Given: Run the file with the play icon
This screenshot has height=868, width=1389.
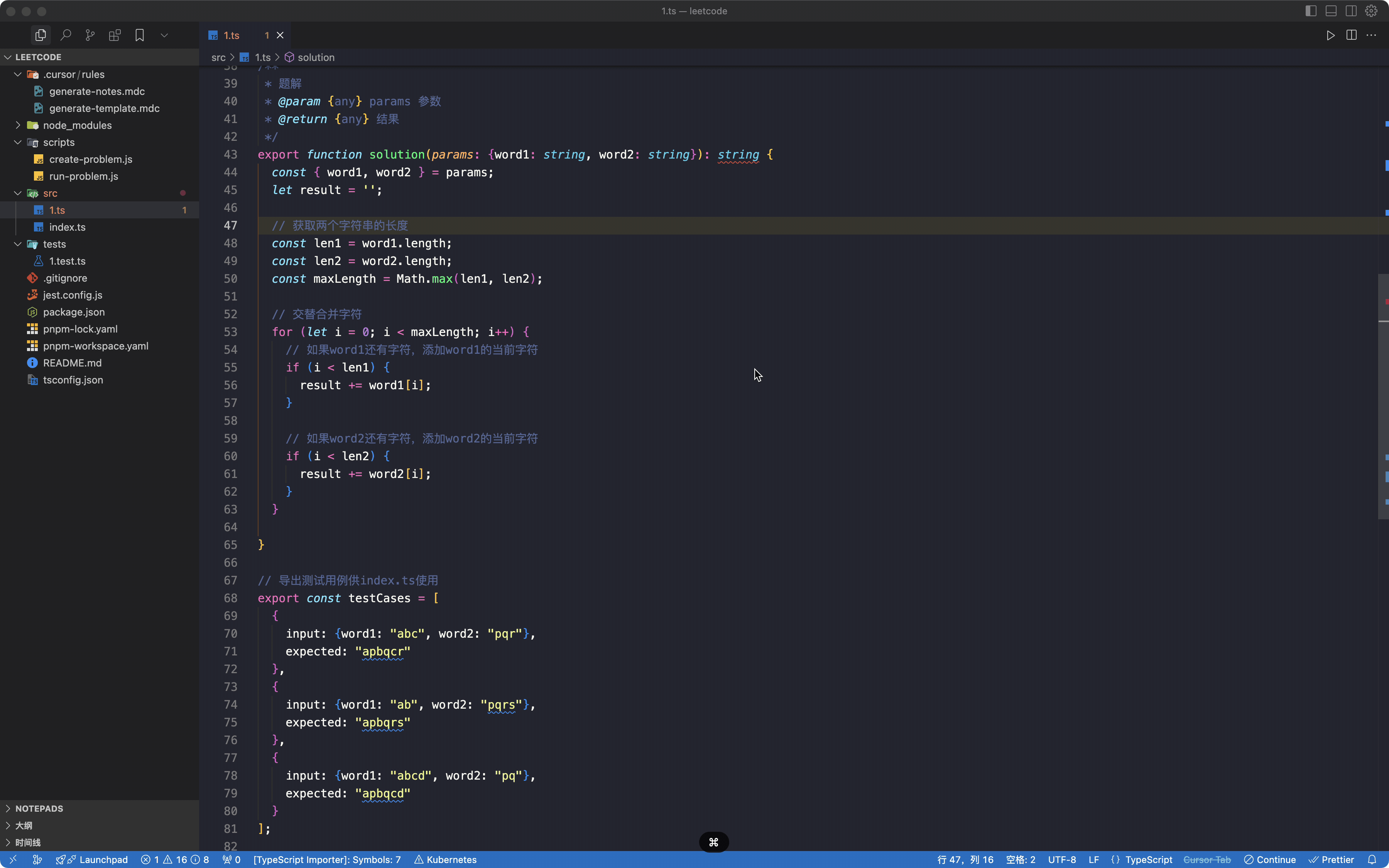Looking at the screenshot, I should click(x=1330, y=35).
